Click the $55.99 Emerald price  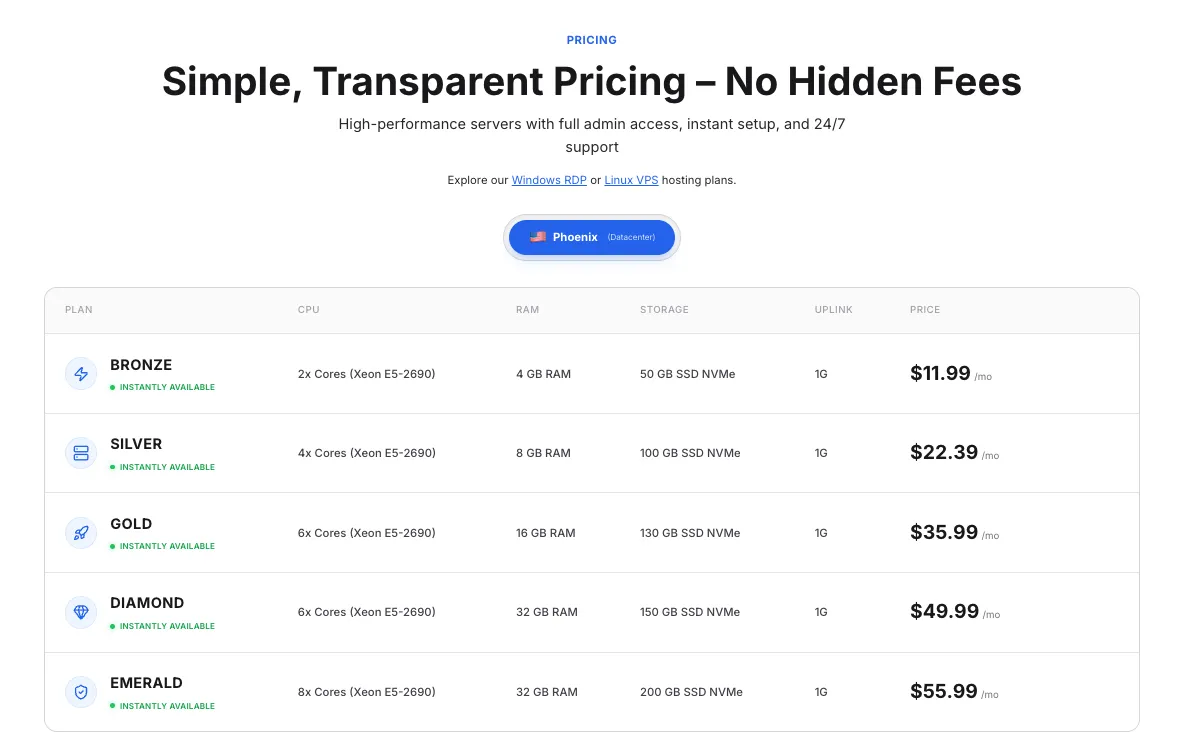944,691
